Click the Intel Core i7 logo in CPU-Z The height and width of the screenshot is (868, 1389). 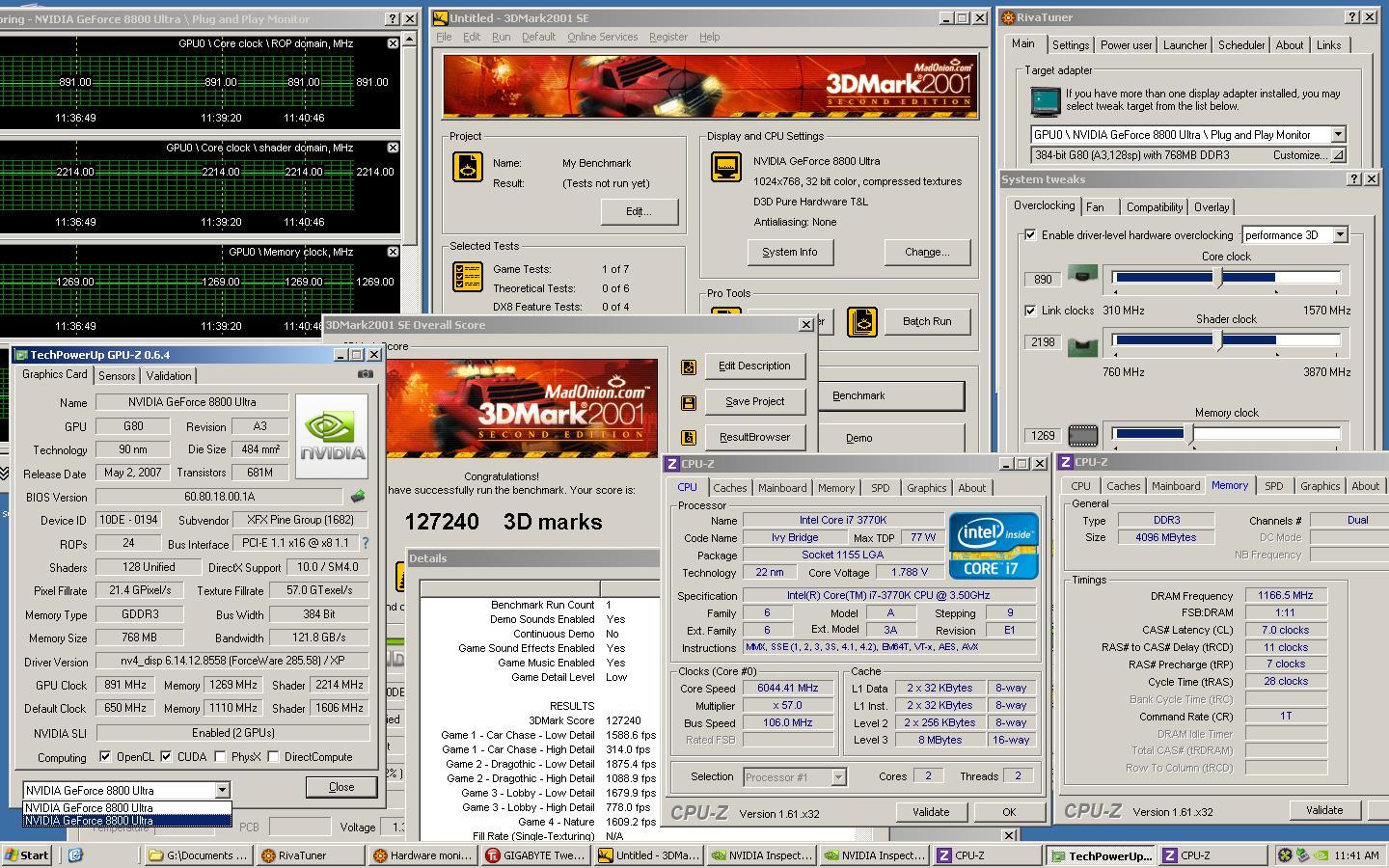[x=994, y=546]
